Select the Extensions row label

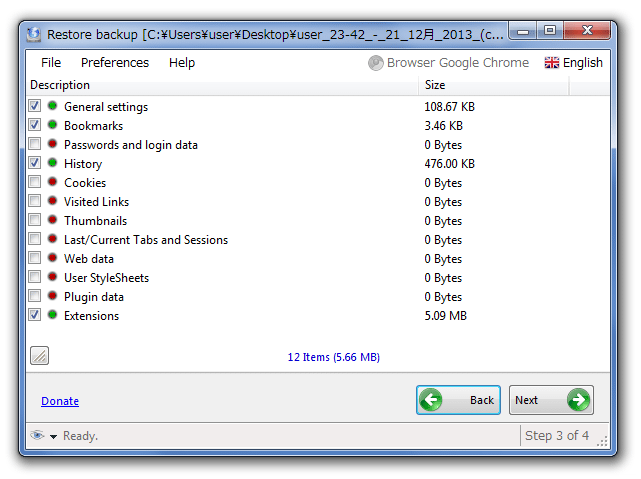click(92, 316)
